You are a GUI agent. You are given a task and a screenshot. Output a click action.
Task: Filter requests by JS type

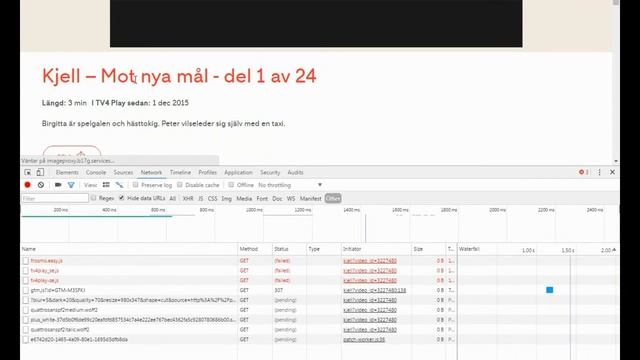pos(200,198)
